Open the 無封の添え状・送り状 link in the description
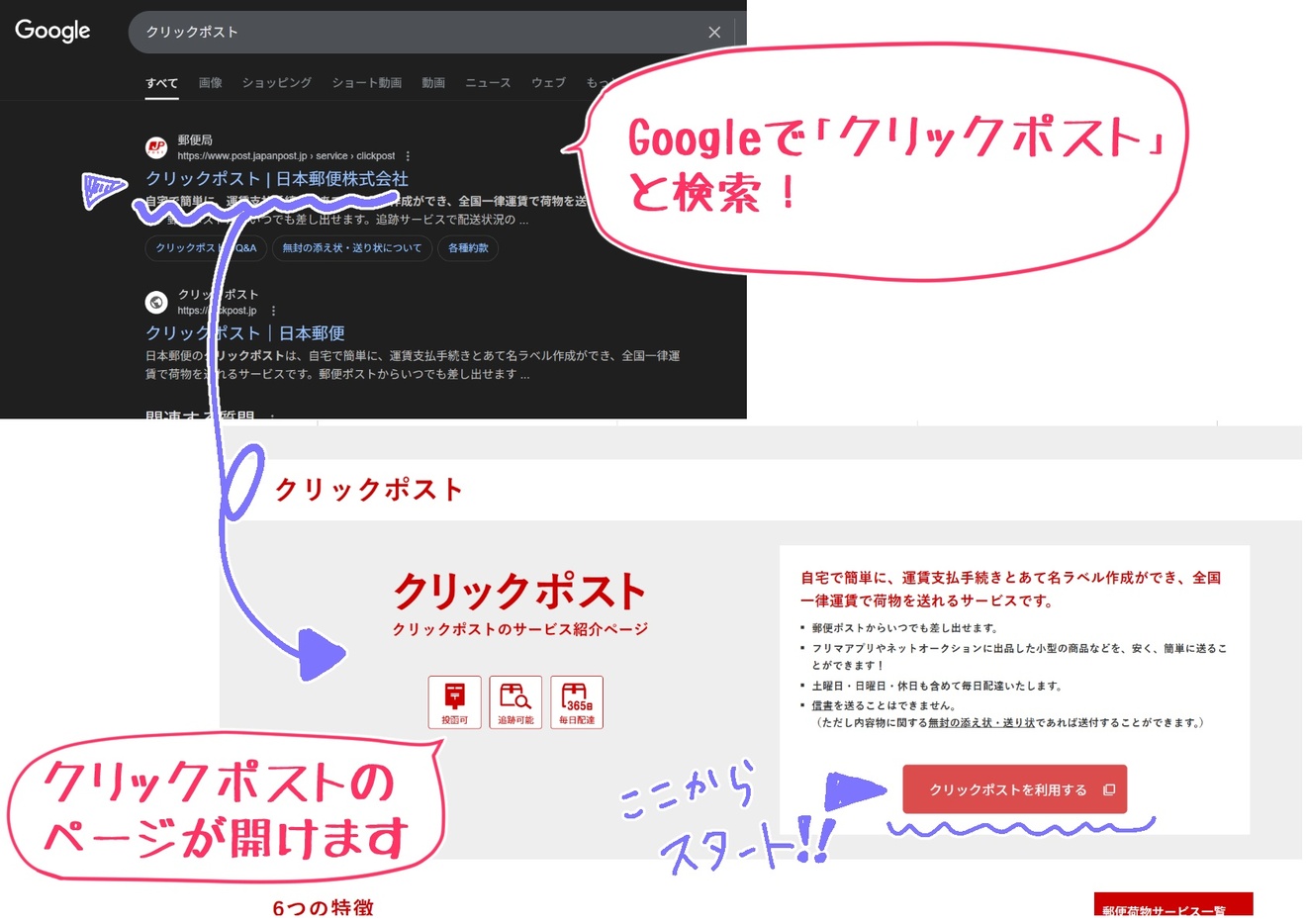 coord(981,723)
